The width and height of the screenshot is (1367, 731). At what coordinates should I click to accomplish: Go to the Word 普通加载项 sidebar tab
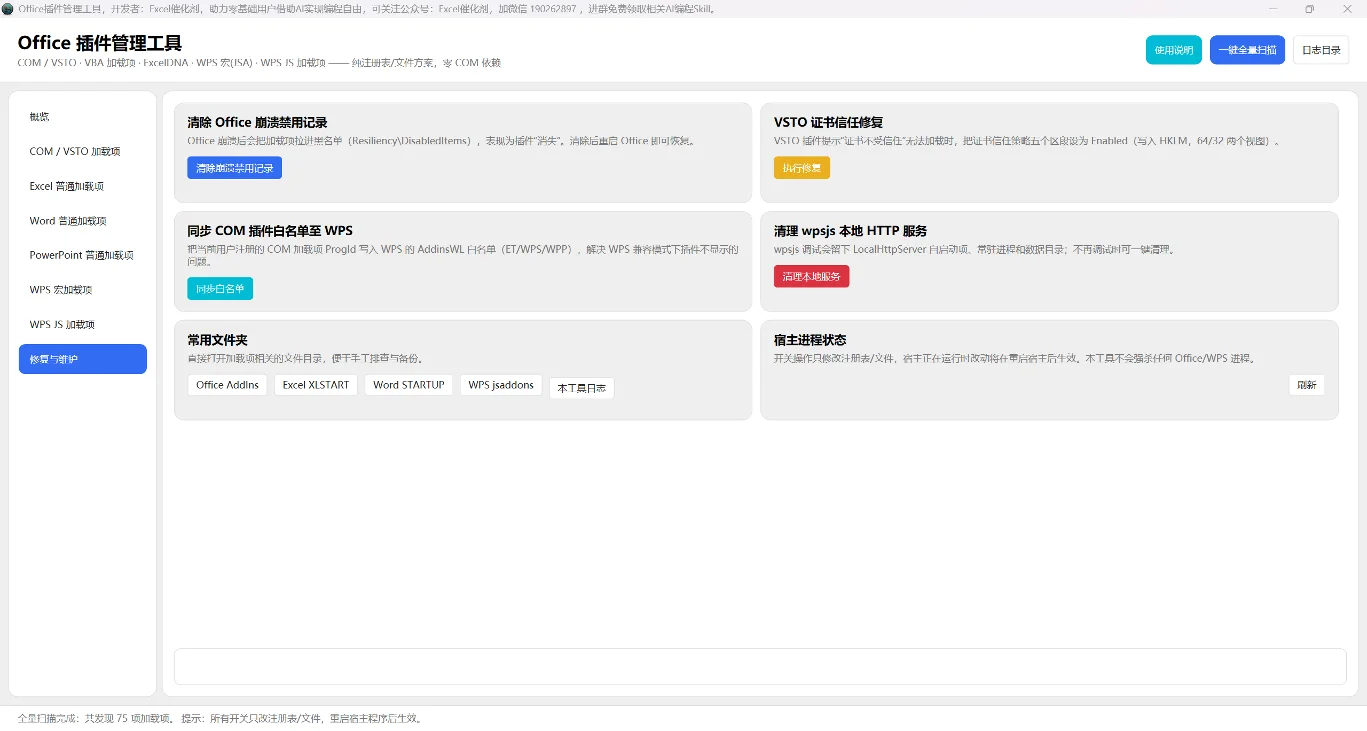(x=83, y=221)
